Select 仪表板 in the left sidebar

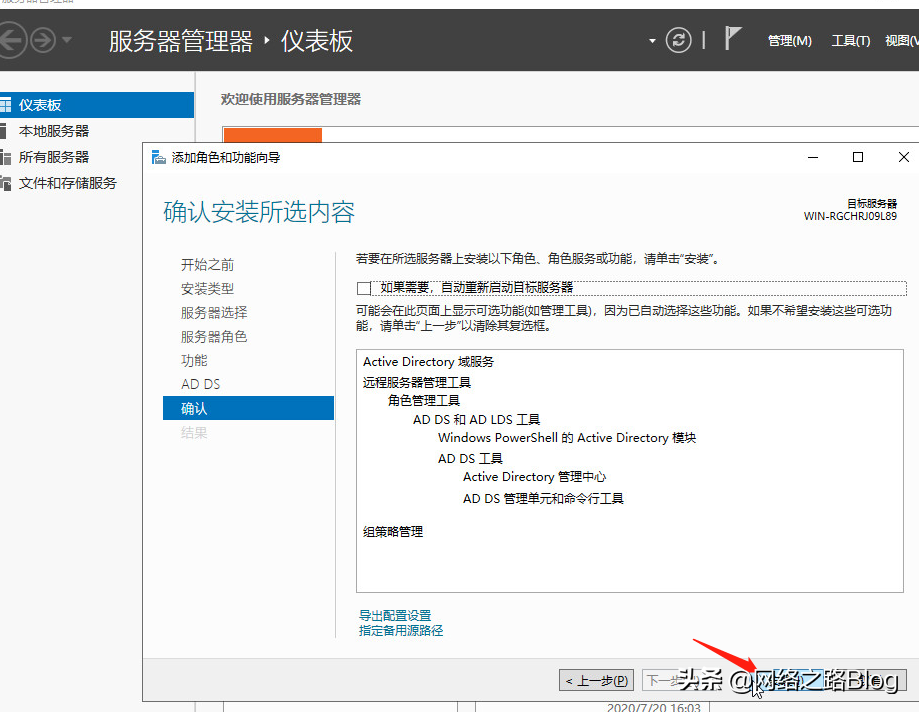97,105
